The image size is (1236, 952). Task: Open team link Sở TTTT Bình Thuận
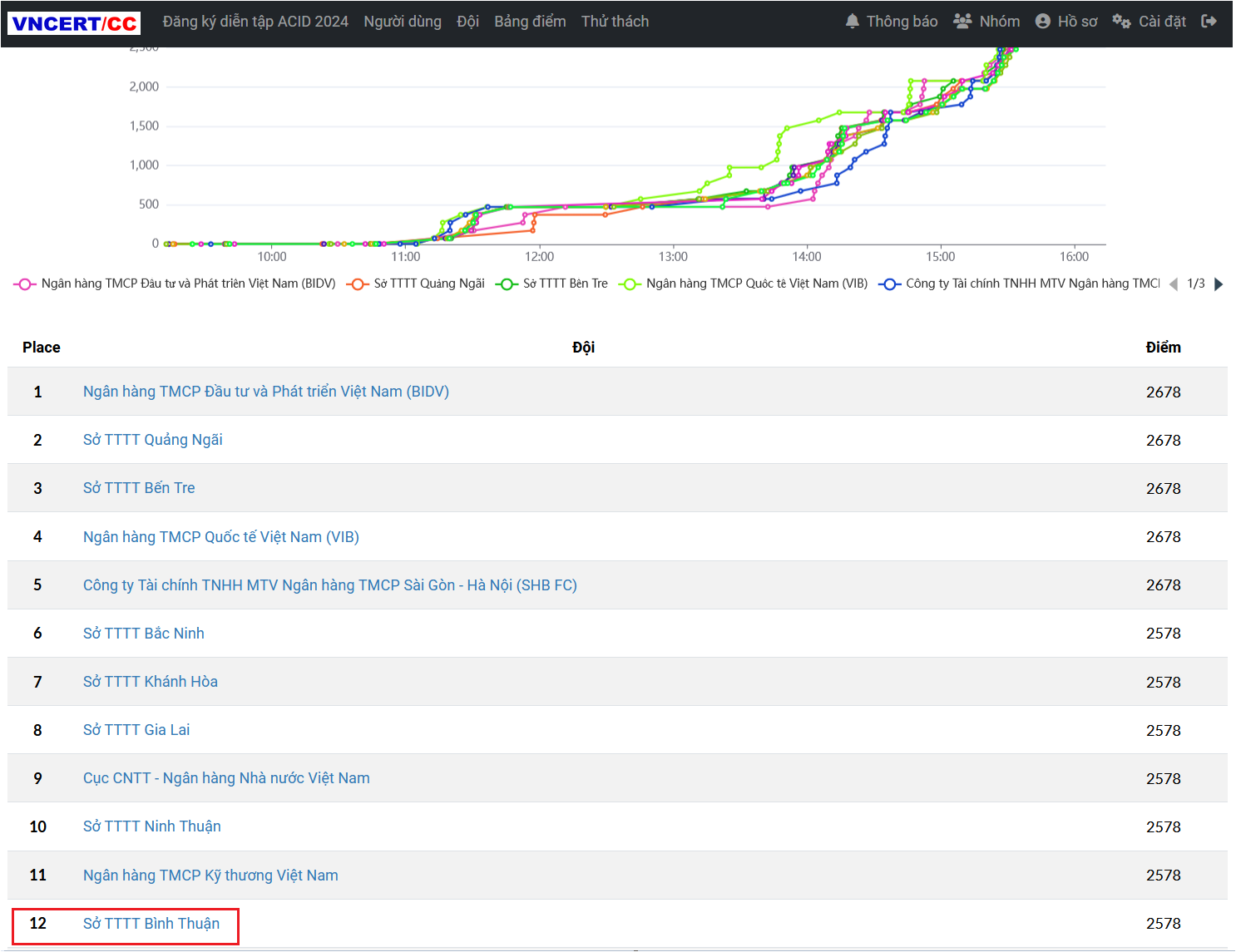tap(151, 924)
